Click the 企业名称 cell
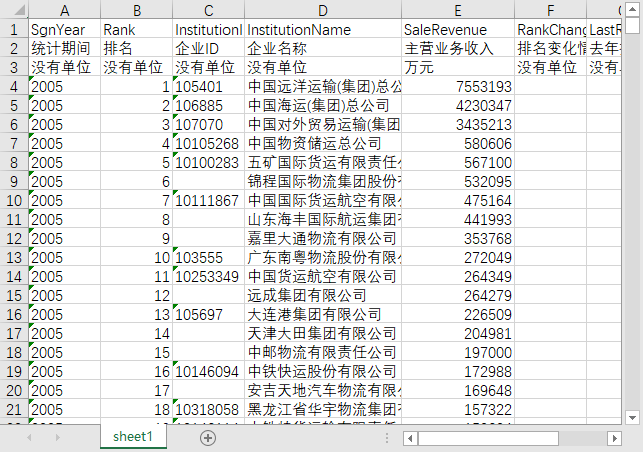Screen dimensions: 643x452 tap(323, 48)
